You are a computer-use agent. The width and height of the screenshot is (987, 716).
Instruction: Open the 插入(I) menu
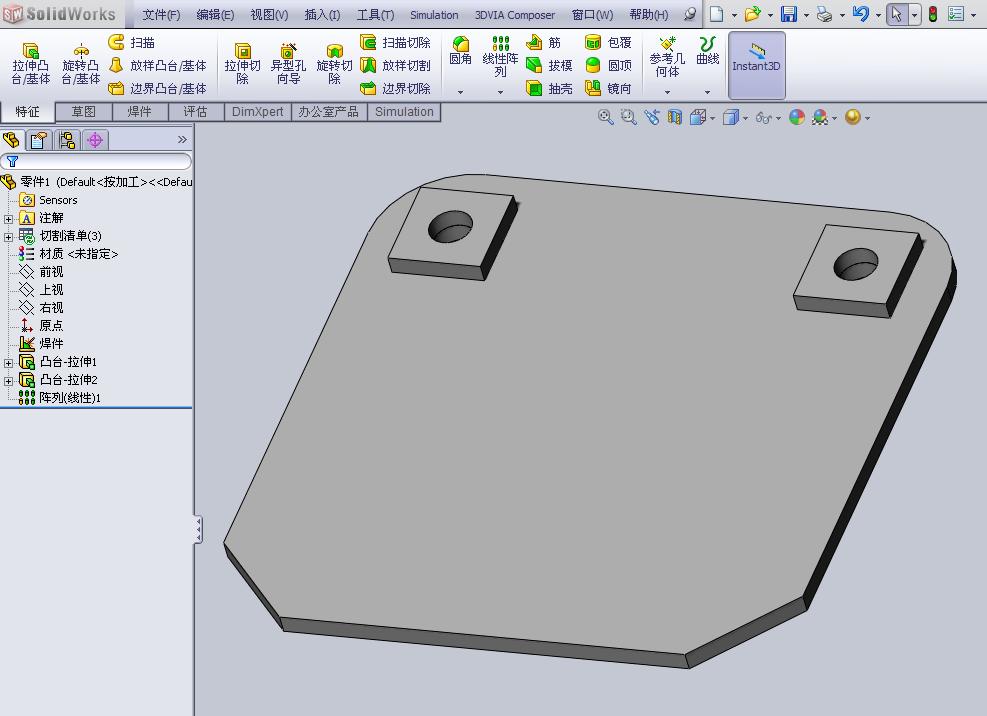click(x=322, y=14)
